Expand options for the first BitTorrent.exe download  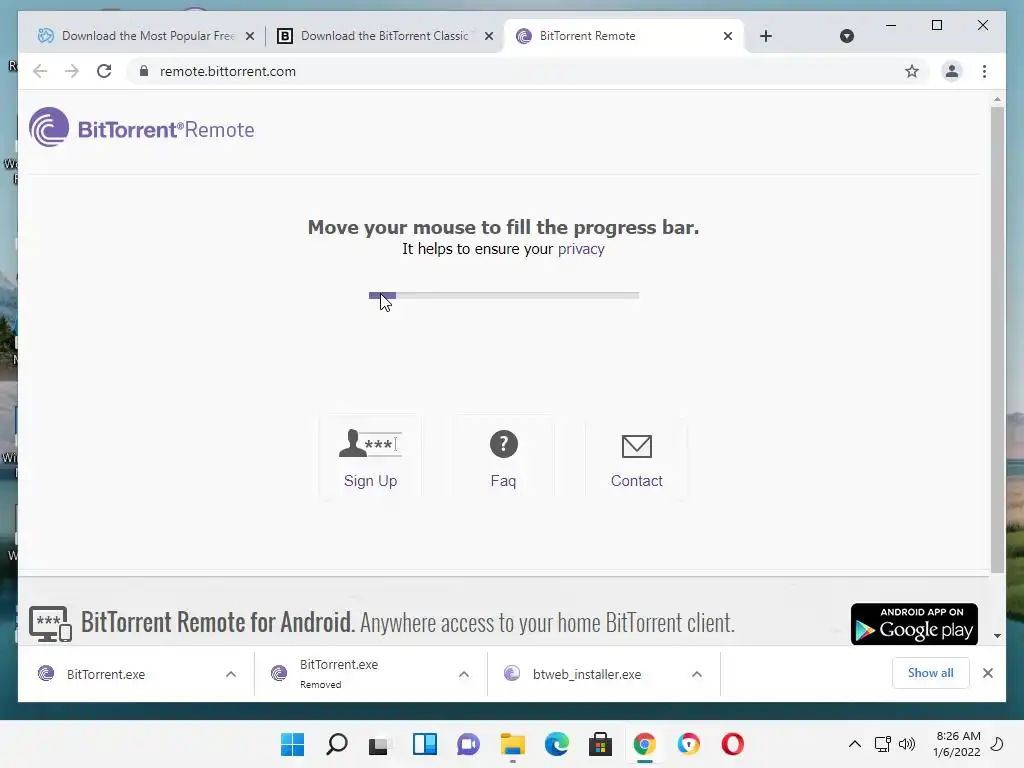[x=231, y=674]
